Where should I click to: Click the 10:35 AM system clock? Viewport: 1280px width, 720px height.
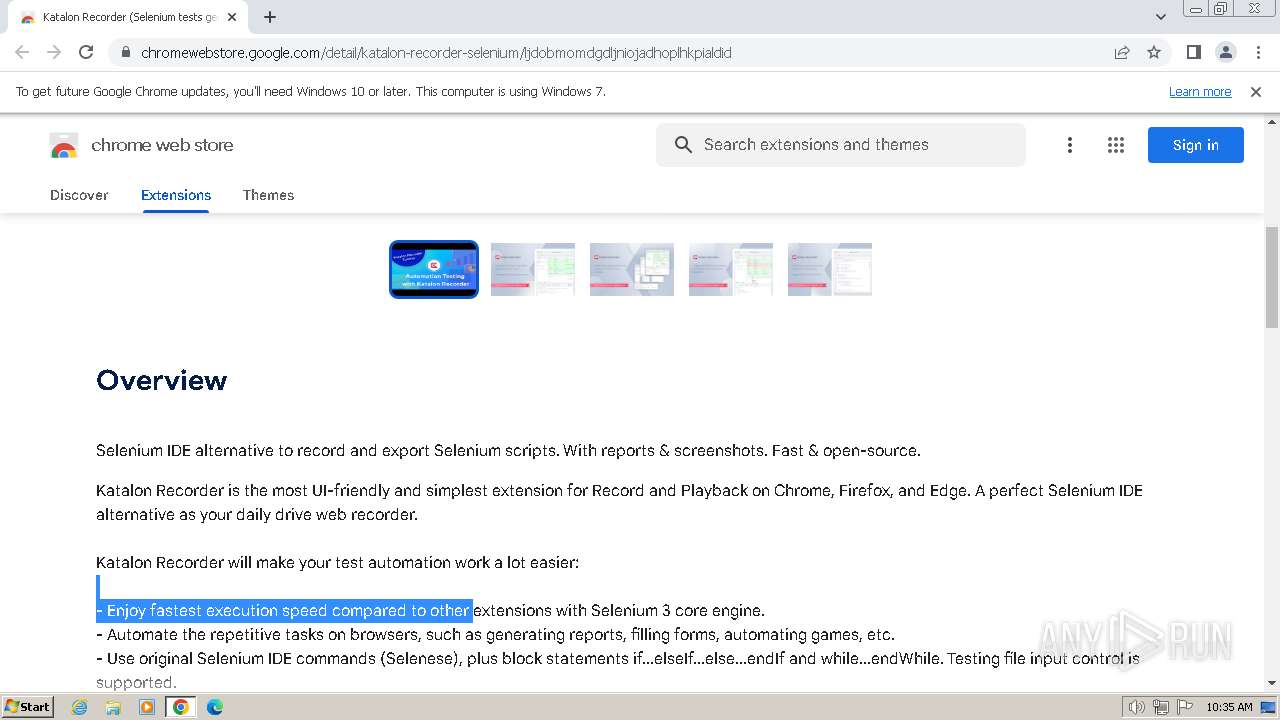1229,707
